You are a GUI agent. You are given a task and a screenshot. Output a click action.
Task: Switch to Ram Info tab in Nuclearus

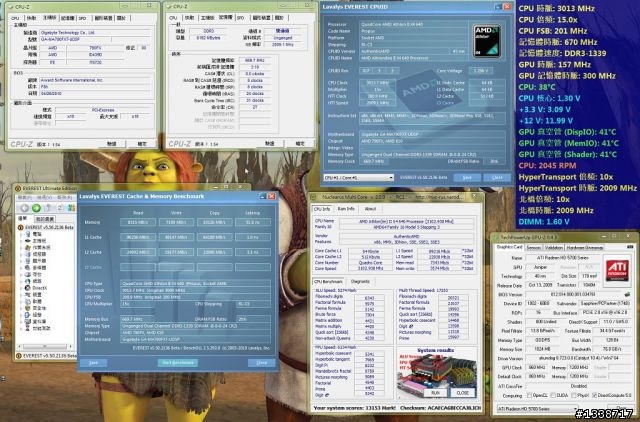[x=346, y=209]
